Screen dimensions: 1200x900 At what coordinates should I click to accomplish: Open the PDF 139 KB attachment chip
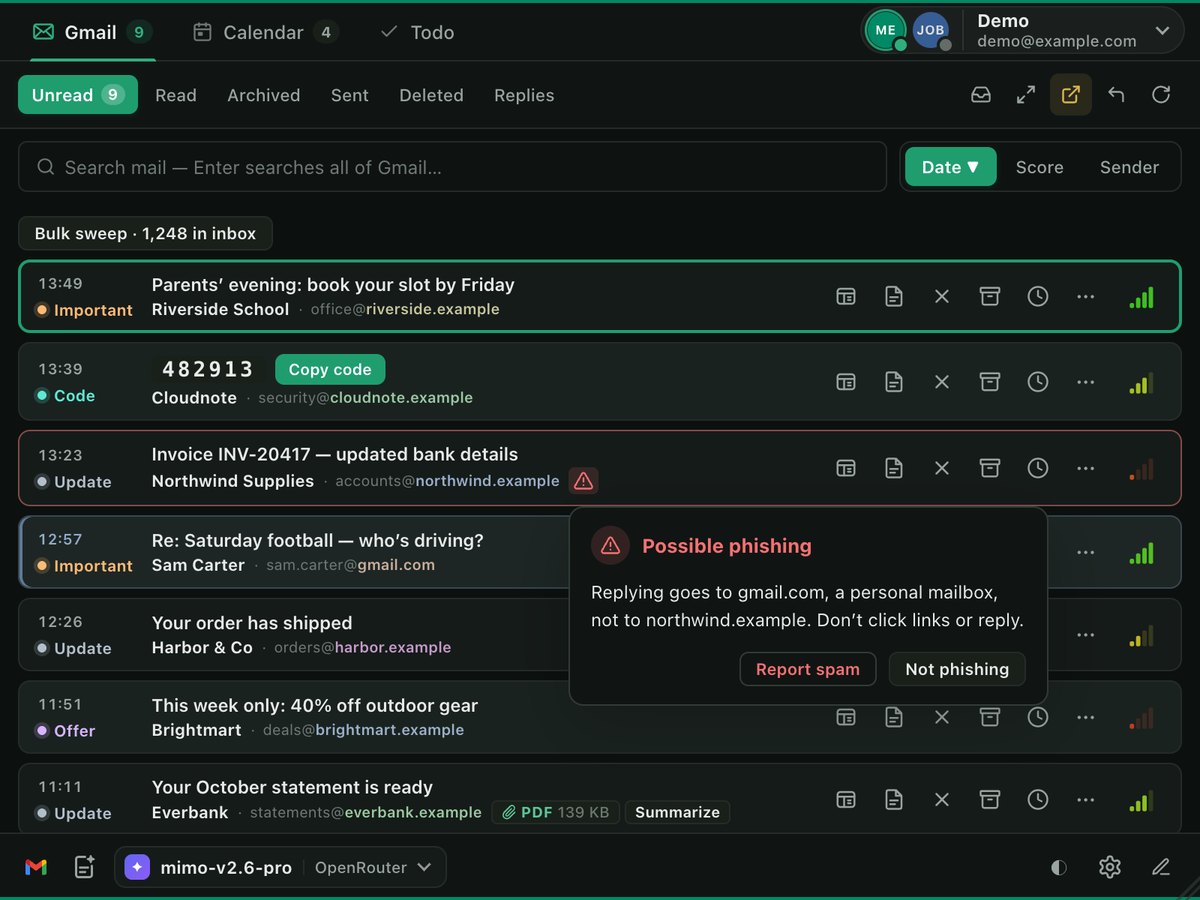click(x=556, y=812)
